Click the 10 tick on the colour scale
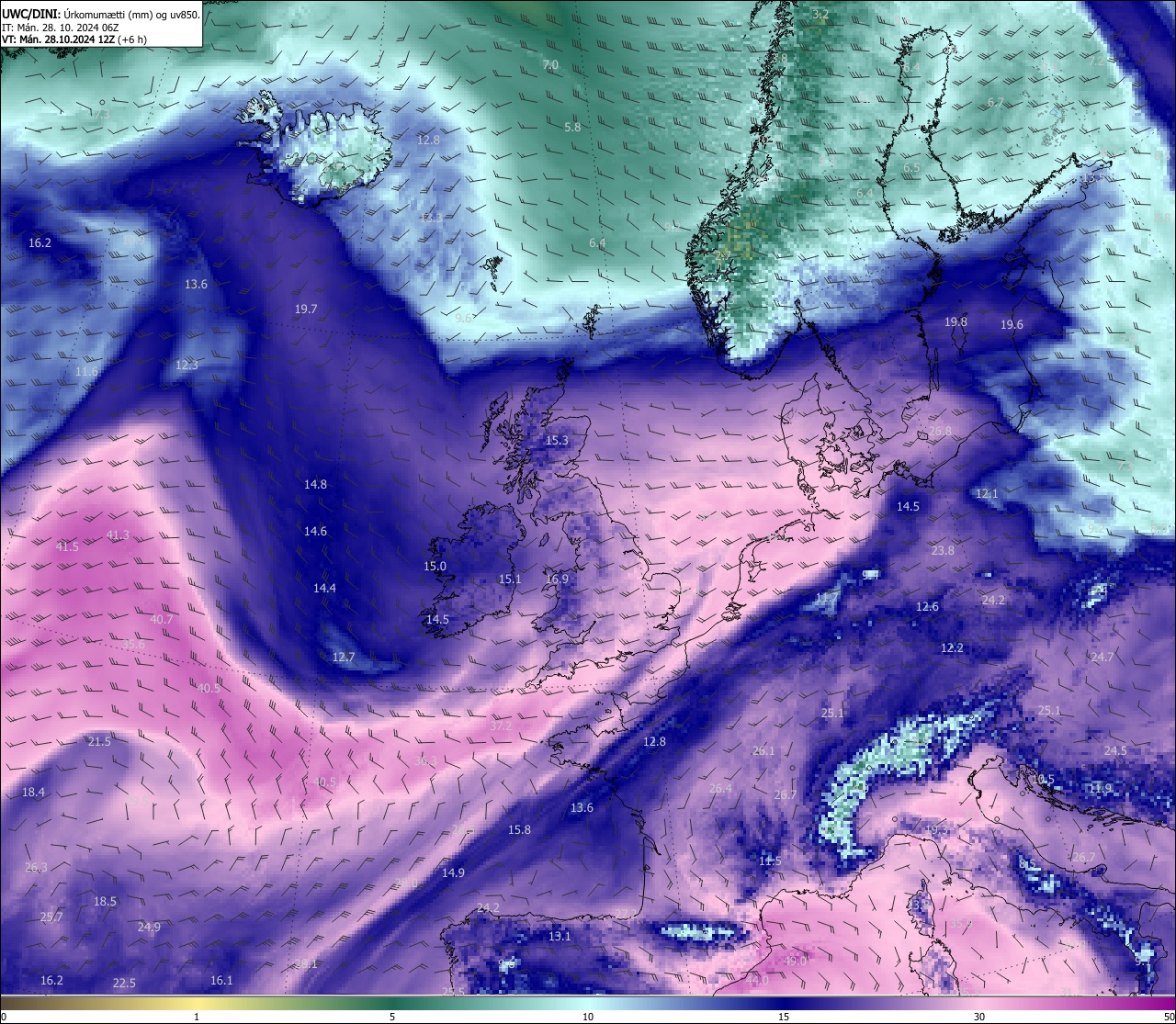 click(588, 1017)
